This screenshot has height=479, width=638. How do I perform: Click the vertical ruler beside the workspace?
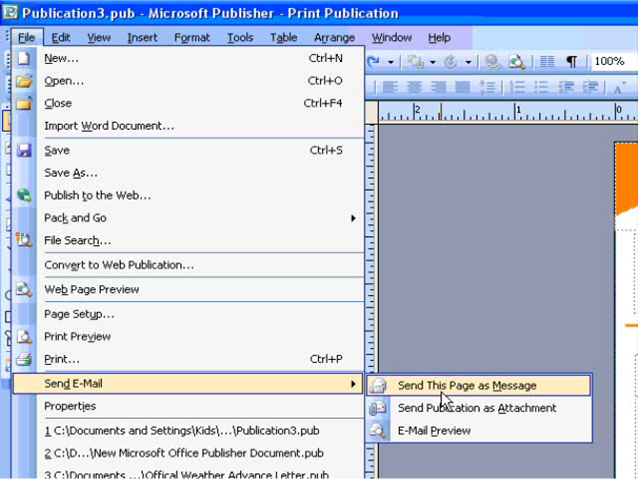point(371,248)
